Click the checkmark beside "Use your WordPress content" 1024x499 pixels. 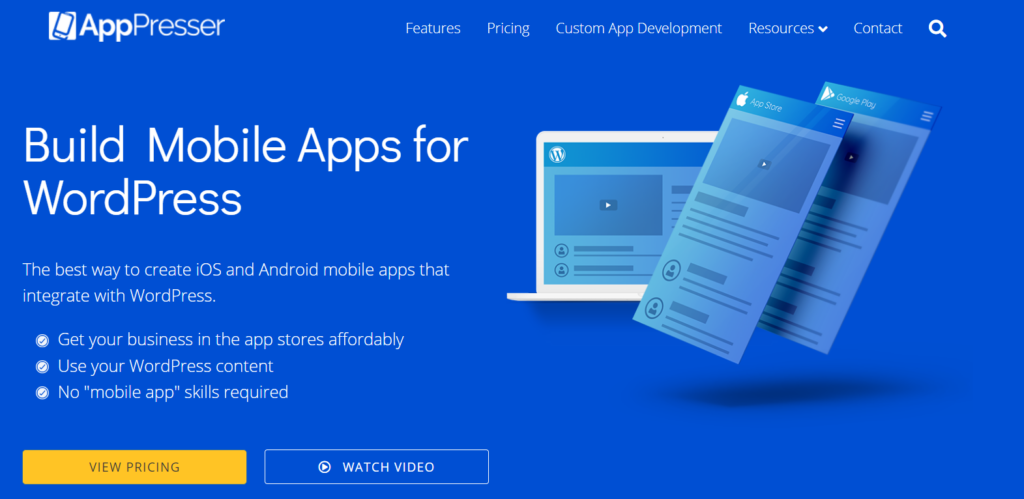tap(42, 367)
